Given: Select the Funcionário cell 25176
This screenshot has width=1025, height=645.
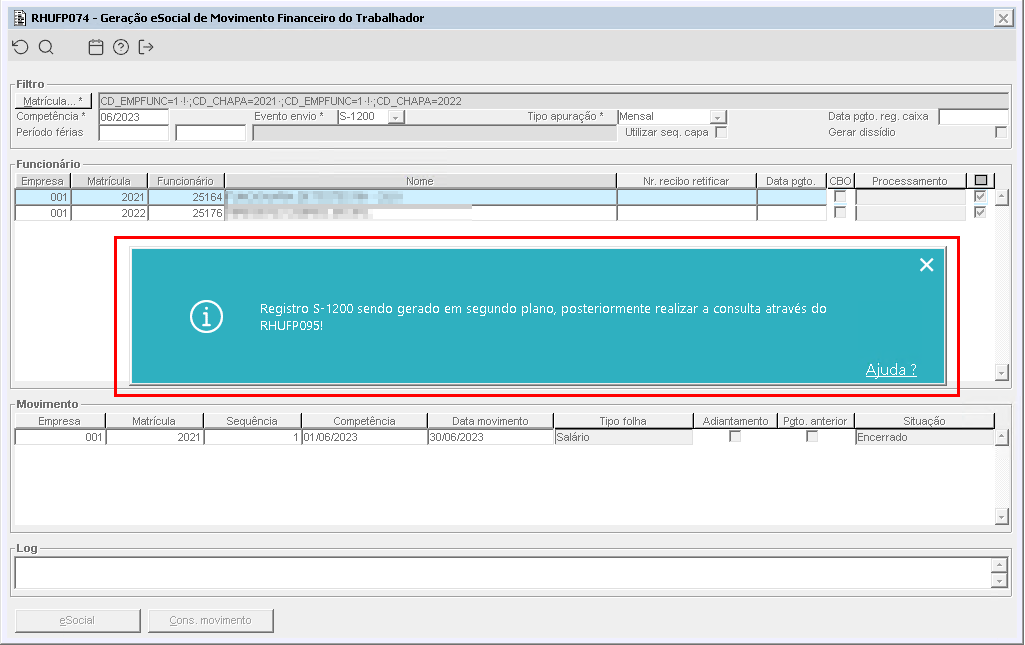Looking at the screenshot, I should click(186, 213).
